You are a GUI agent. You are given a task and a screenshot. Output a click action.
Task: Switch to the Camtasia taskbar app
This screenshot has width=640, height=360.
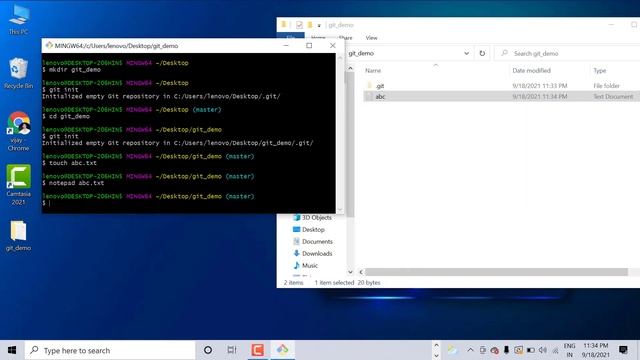click(x=257, y=350)
